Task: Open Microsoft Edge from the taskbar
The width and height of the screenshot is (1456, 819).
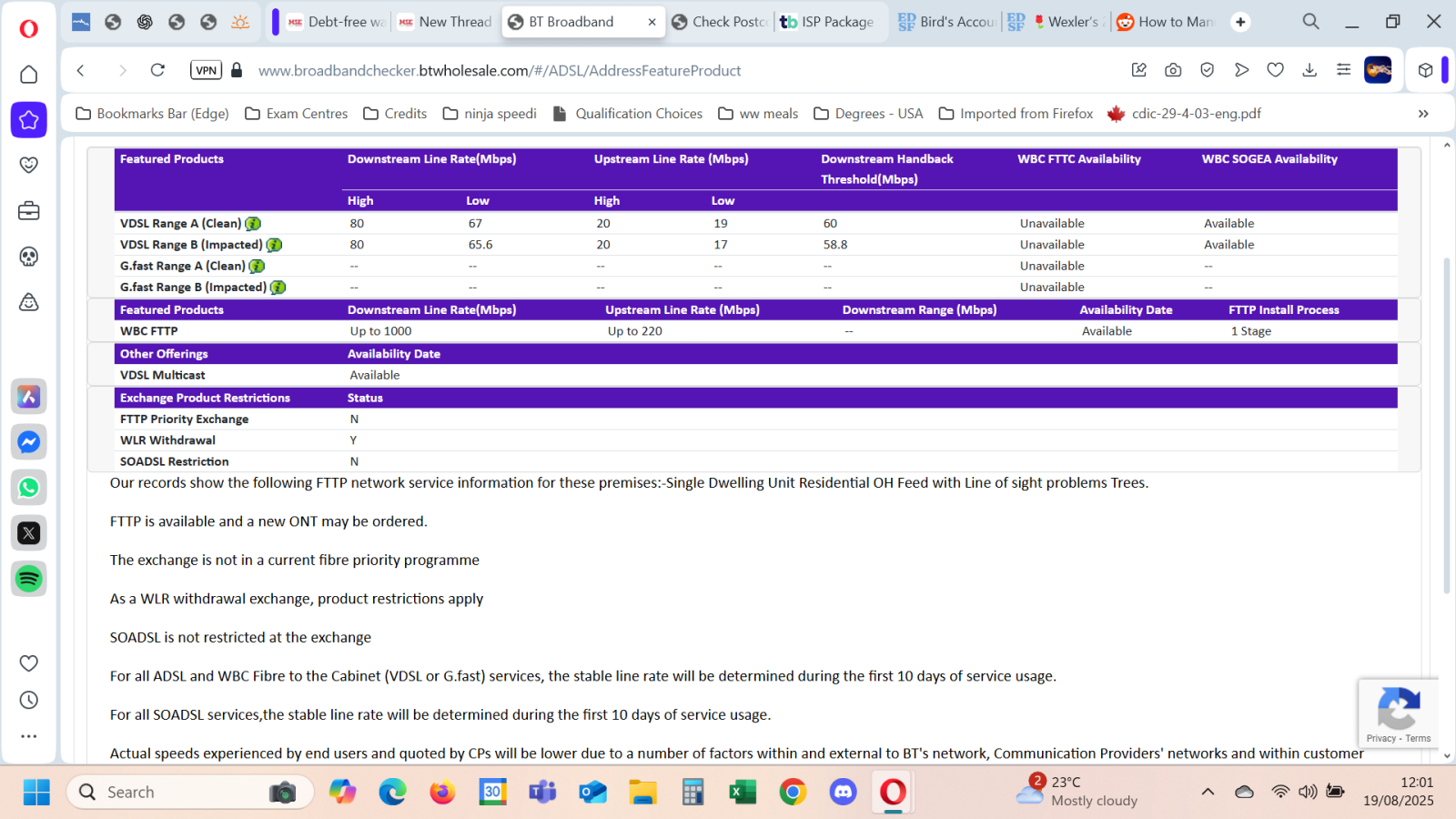Action: (392, 792)
